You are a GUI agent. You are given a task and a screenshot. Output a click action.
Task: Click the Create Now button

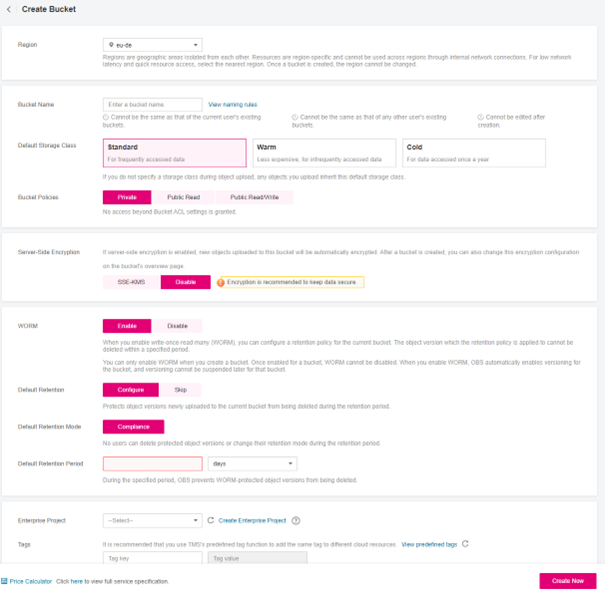567,581
